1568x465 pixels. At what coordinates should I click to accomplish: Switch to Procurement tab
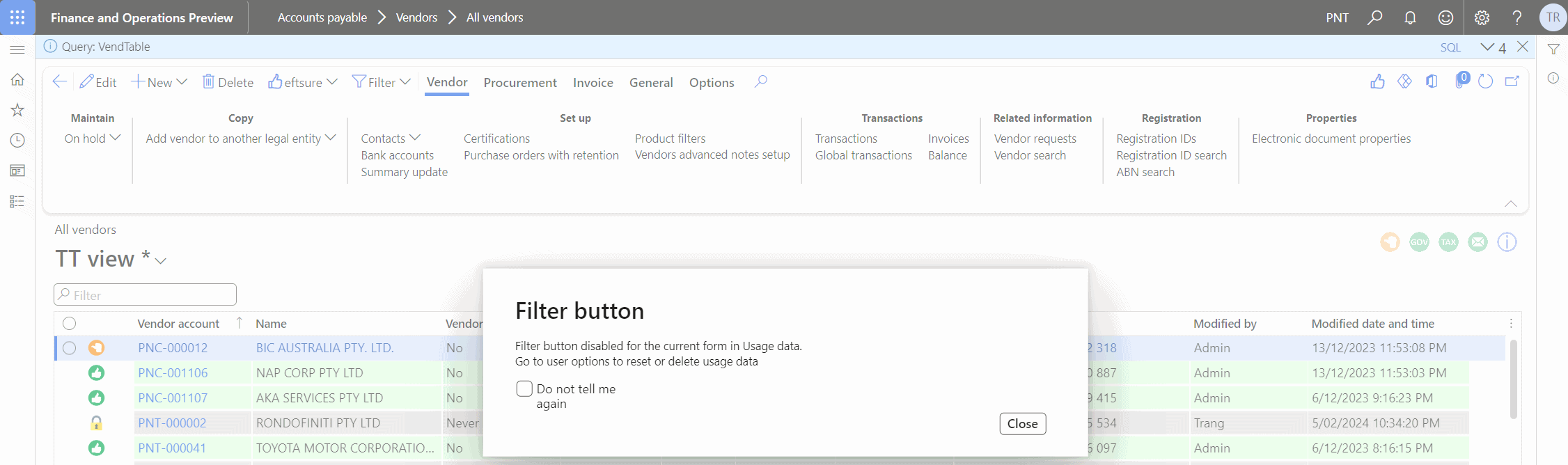click(520, 82)
